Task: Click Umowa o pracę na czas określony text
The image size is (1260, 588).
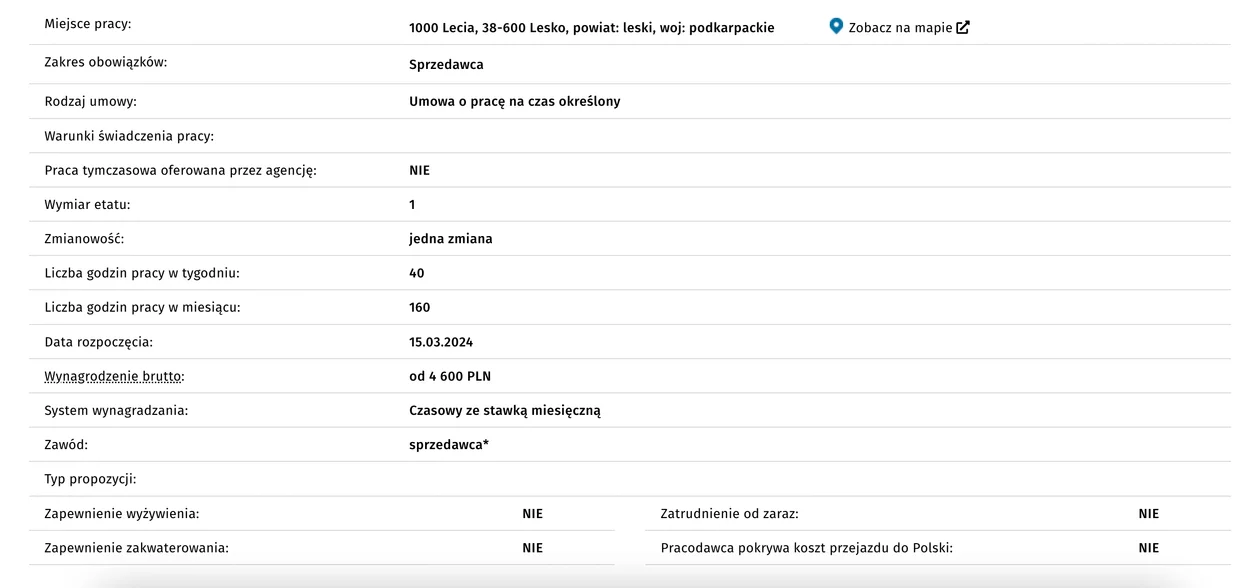Action: (515, 101)
